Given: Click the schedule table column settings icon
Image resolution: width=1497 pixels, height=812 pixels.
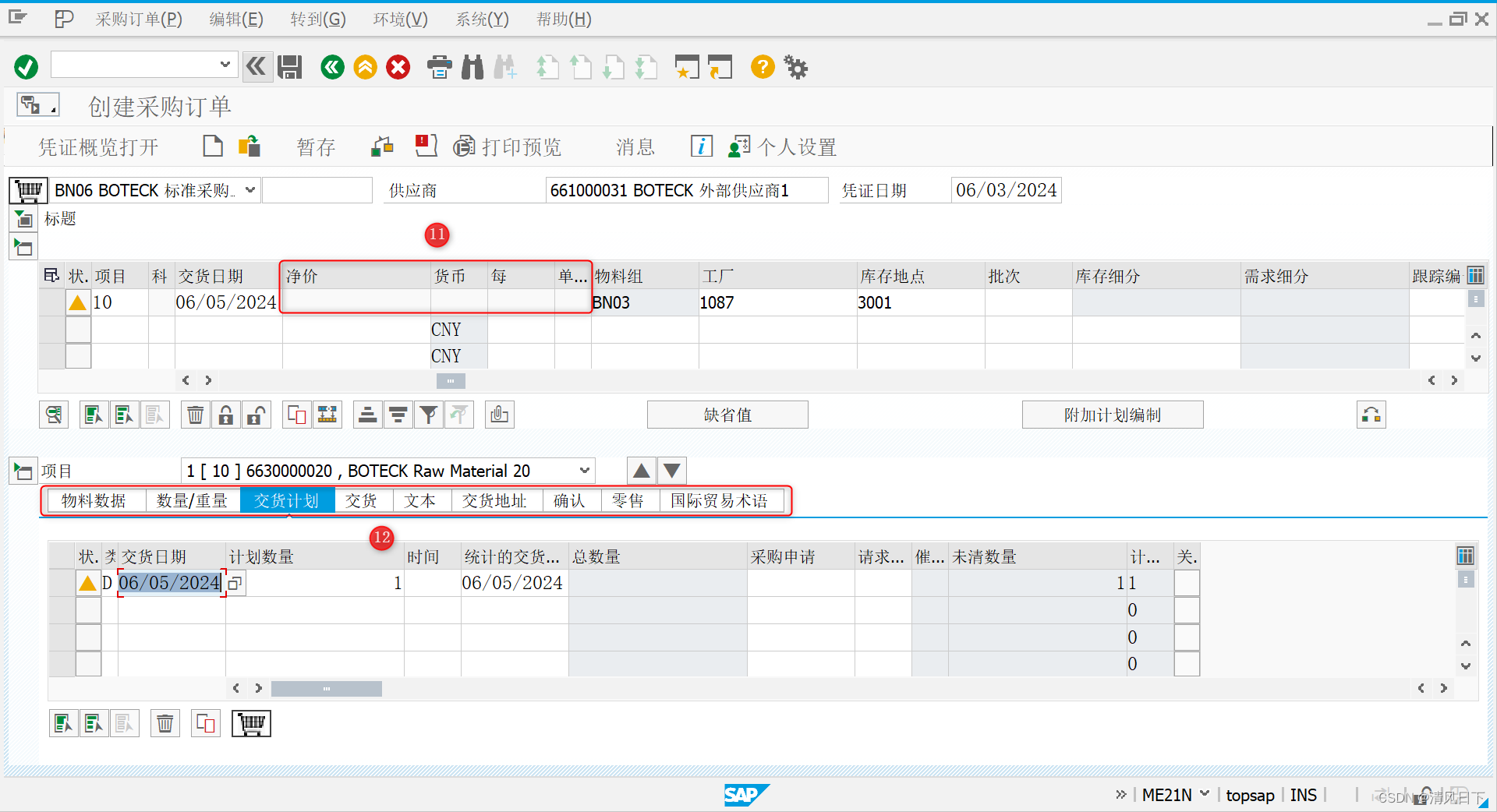Looking at the screenshot, I should 1465,556.
